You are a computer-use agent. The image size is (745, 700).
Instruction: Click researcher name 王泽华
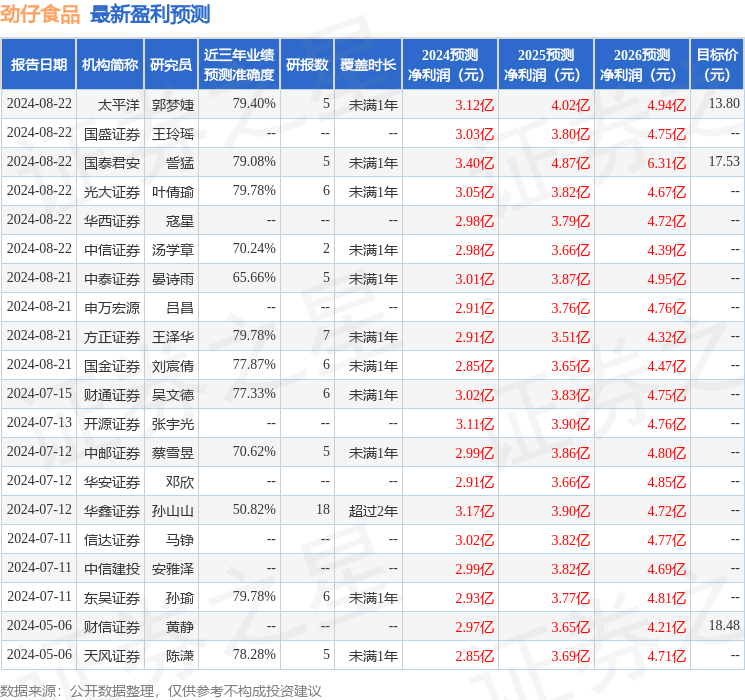coord(173,336)
